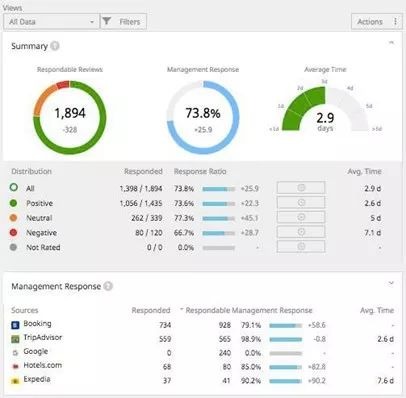
Task: Click the Google response progress bar
Action: [x=286, y=353]
